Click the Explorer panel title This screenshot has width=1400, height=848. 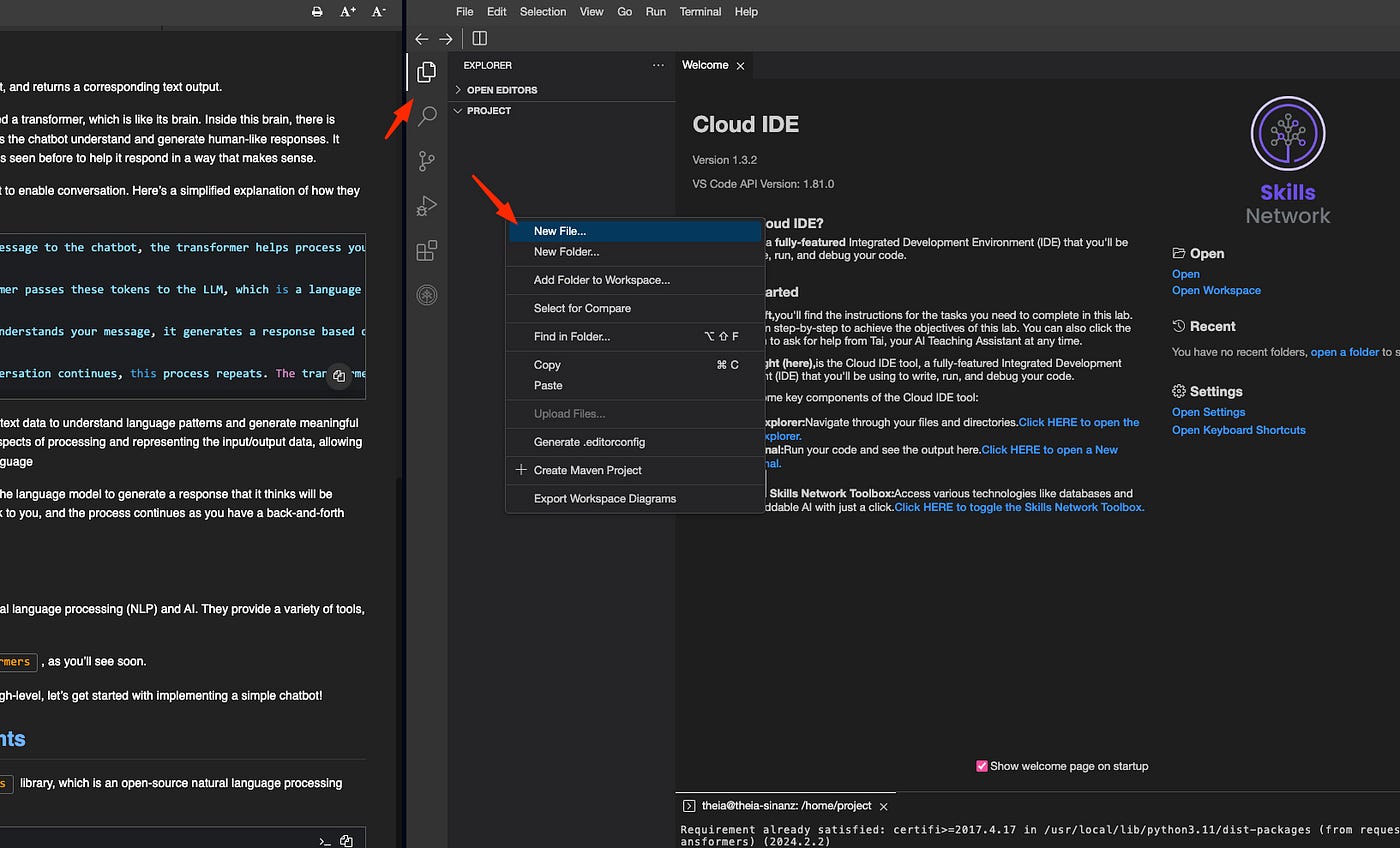487,65
